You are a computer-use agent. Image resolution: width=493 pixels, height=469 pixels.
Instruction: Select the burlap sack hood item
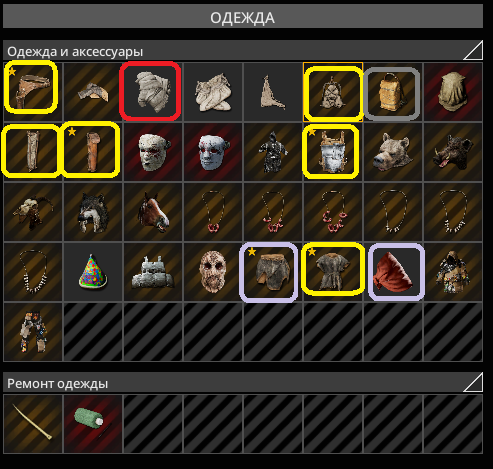pos(453,92)
